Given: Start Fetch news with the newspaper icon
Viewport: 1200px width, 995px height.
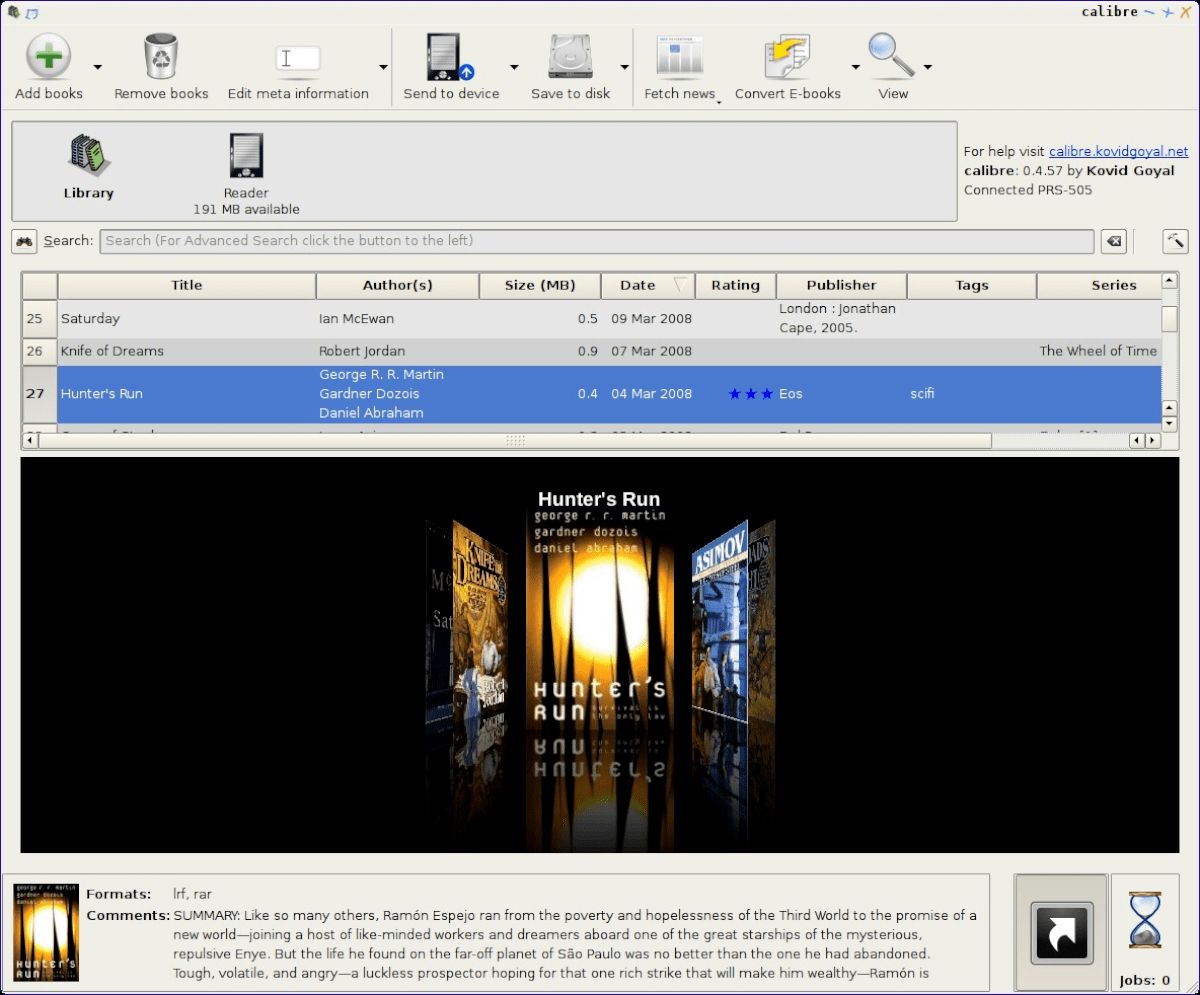Looking at the screenshot, I should click(x=679, y=56).
